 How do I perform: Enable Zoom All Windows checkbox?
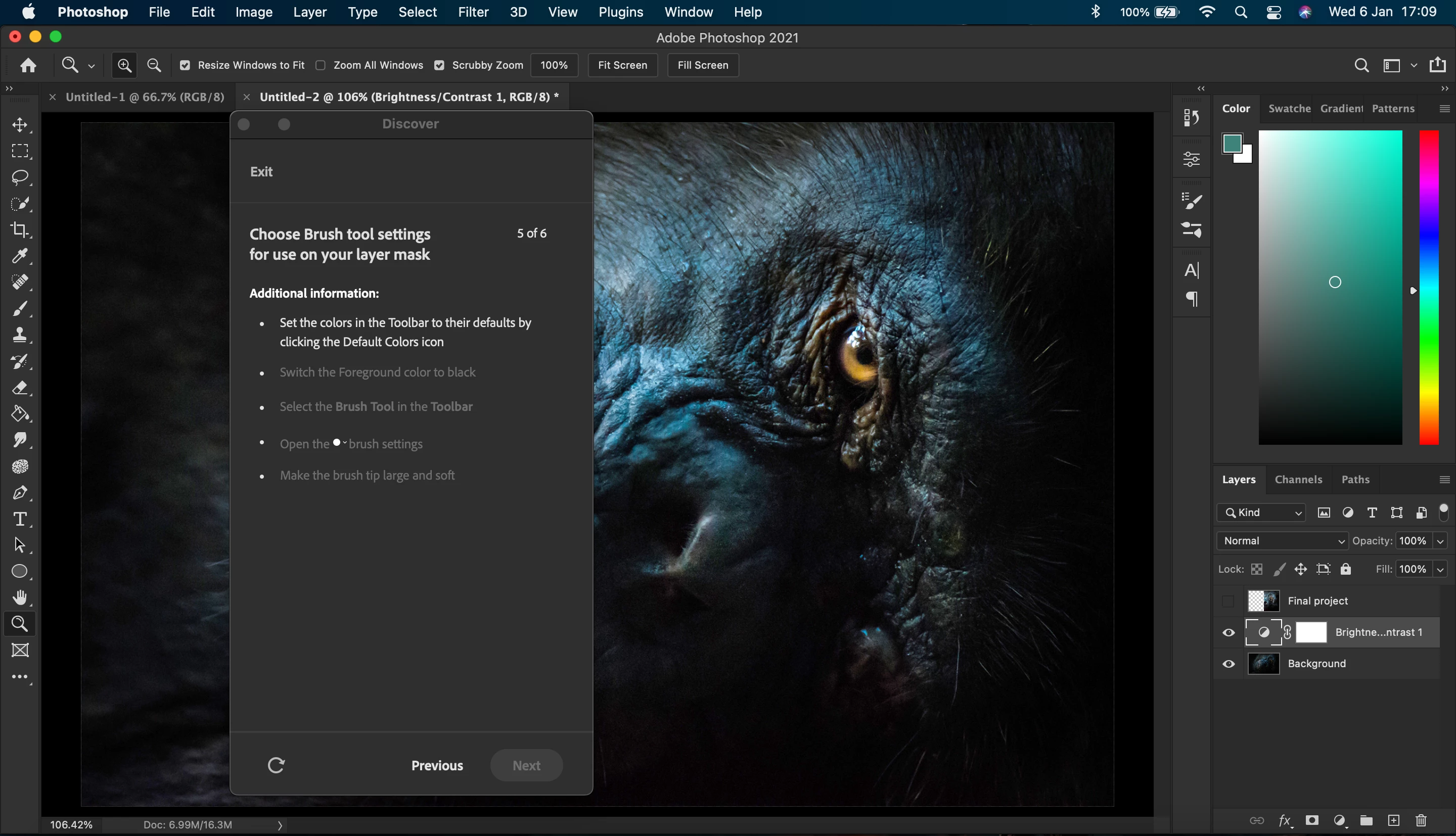point(321,65)
